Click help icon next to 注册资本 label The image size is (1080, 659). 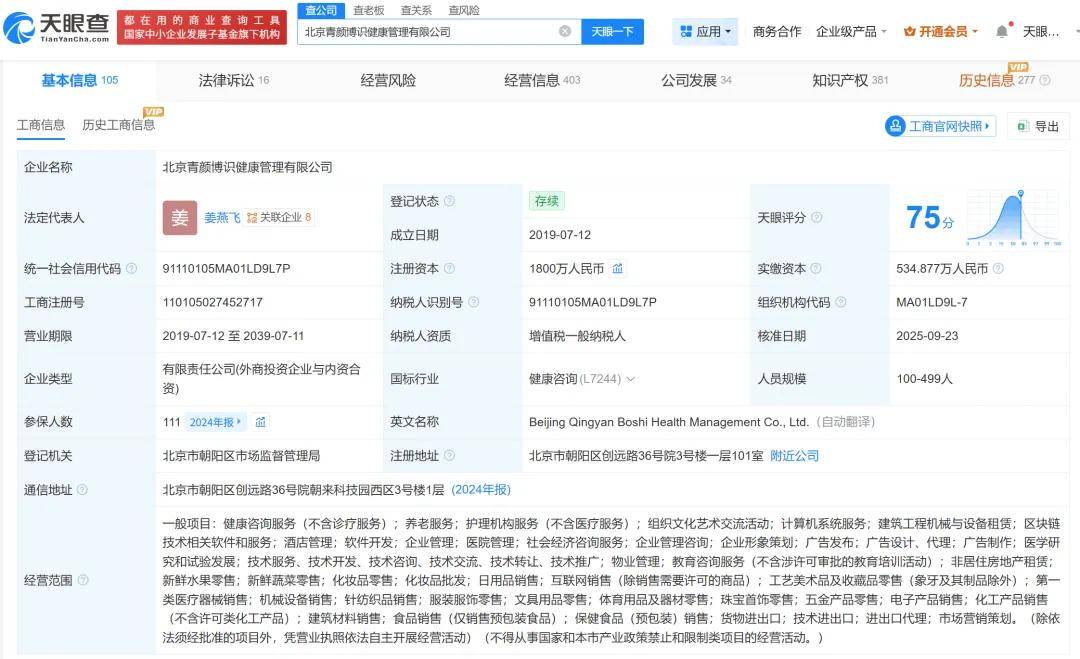point(449,269)
